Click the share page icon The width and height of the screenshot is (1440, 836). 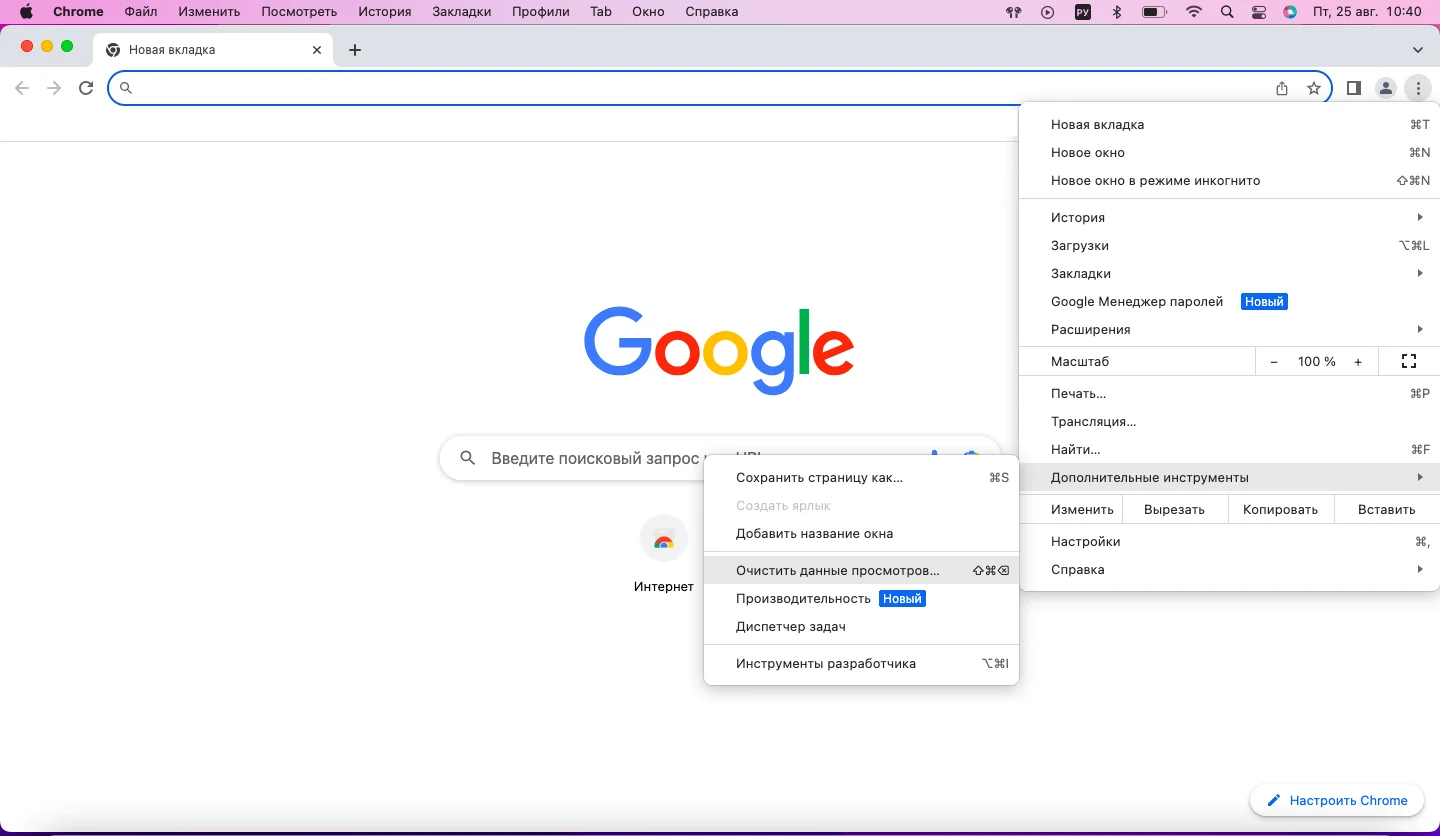pyautogui.click(x=1282, y=88)
